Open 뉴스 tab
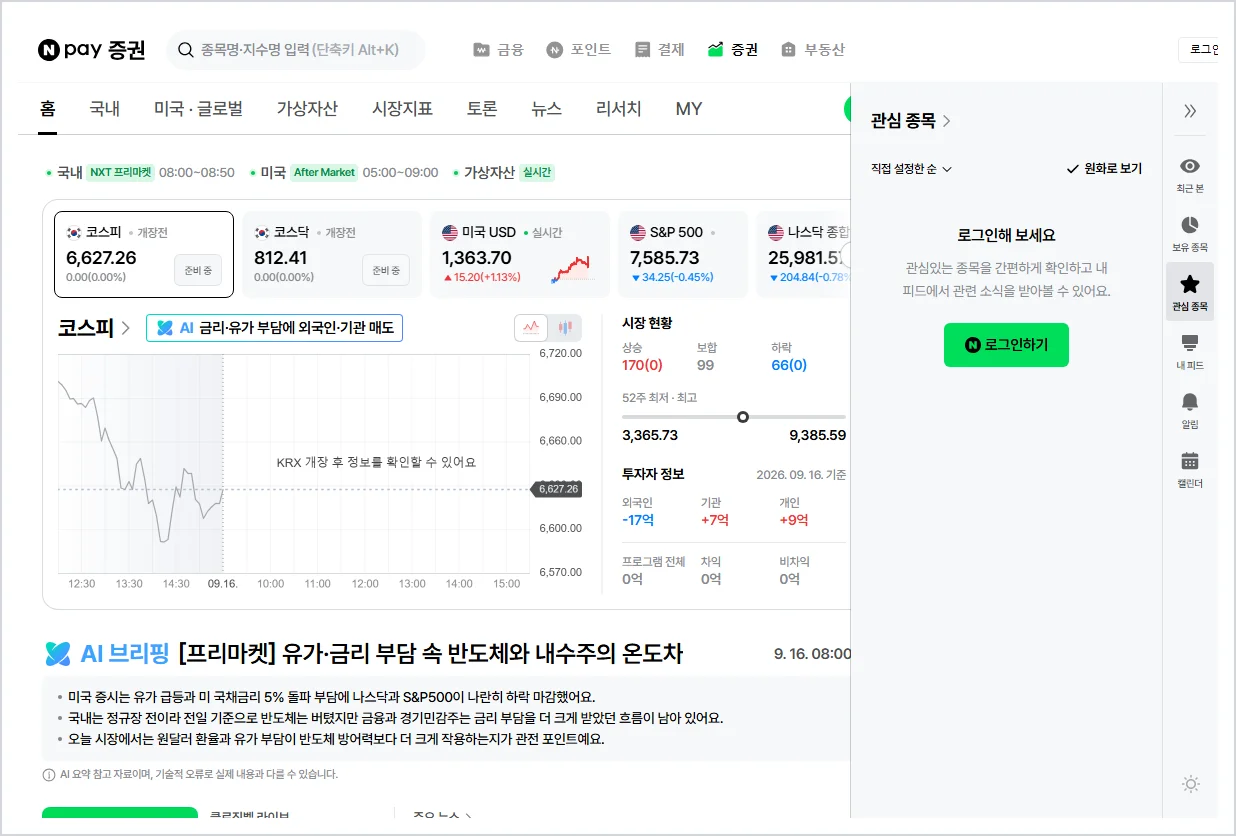The width and height of the screenshot is (1236, 836). [x=546, y=109]
